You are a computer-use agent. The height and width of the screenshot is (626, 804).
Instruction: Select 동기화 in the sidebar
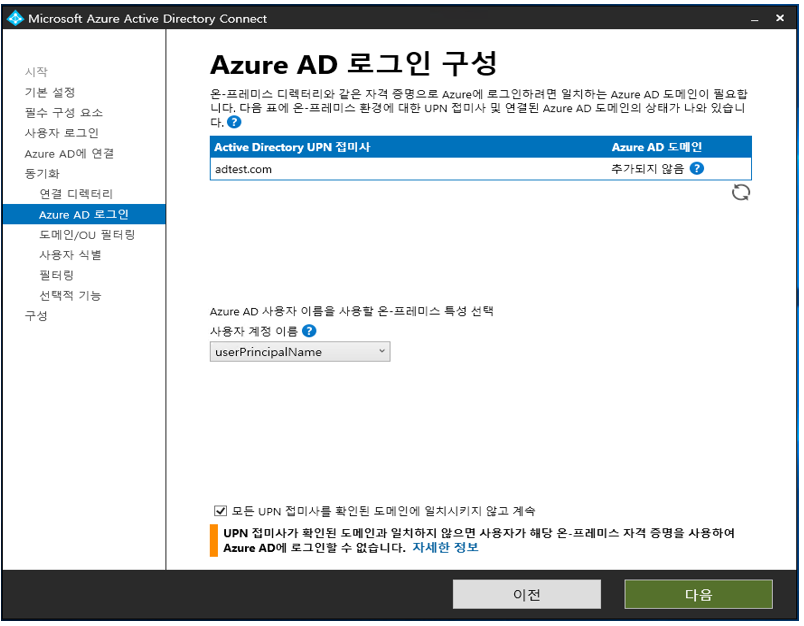(42, 173)
